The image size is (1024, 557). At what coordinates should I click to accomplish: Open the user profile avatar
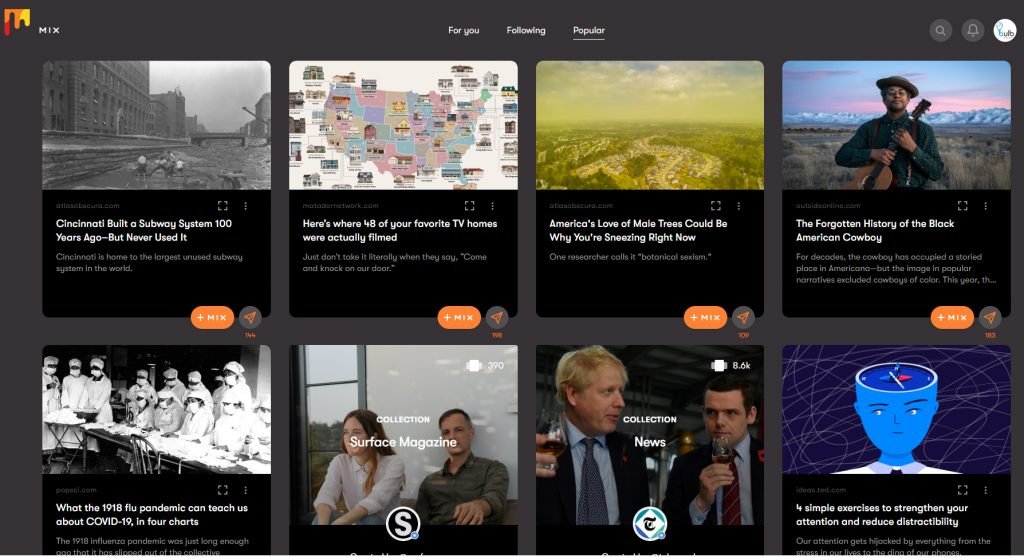coord(1004,31)
